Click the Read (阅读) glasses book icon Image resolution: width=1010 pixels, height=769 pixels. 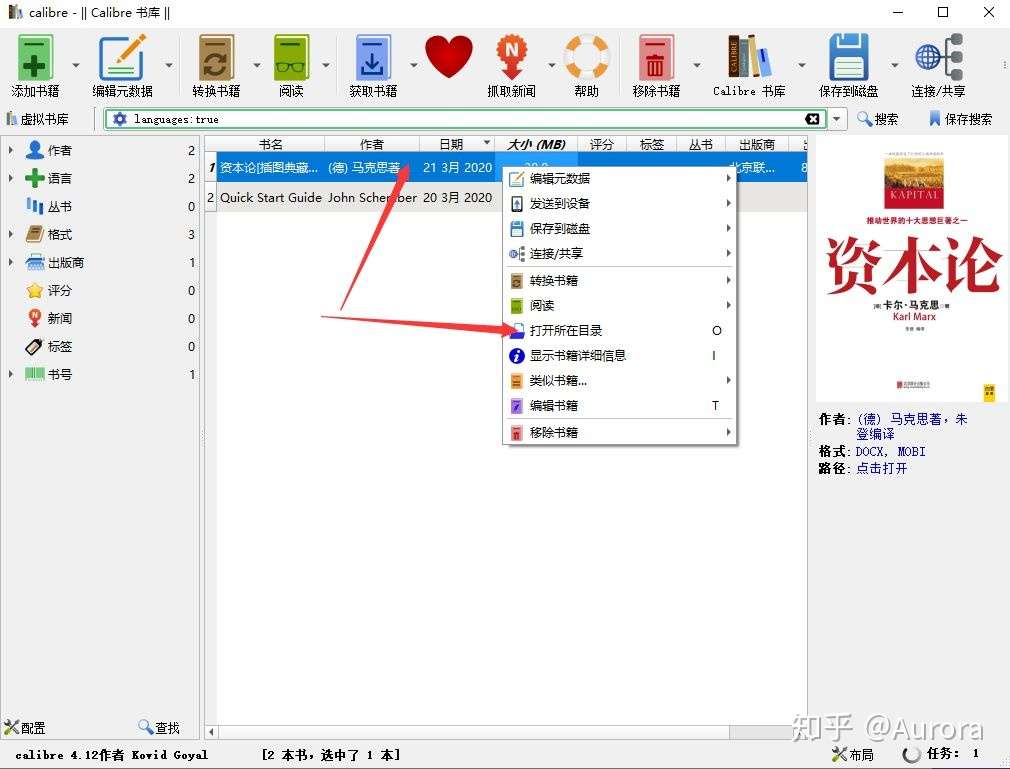[291, 58]
